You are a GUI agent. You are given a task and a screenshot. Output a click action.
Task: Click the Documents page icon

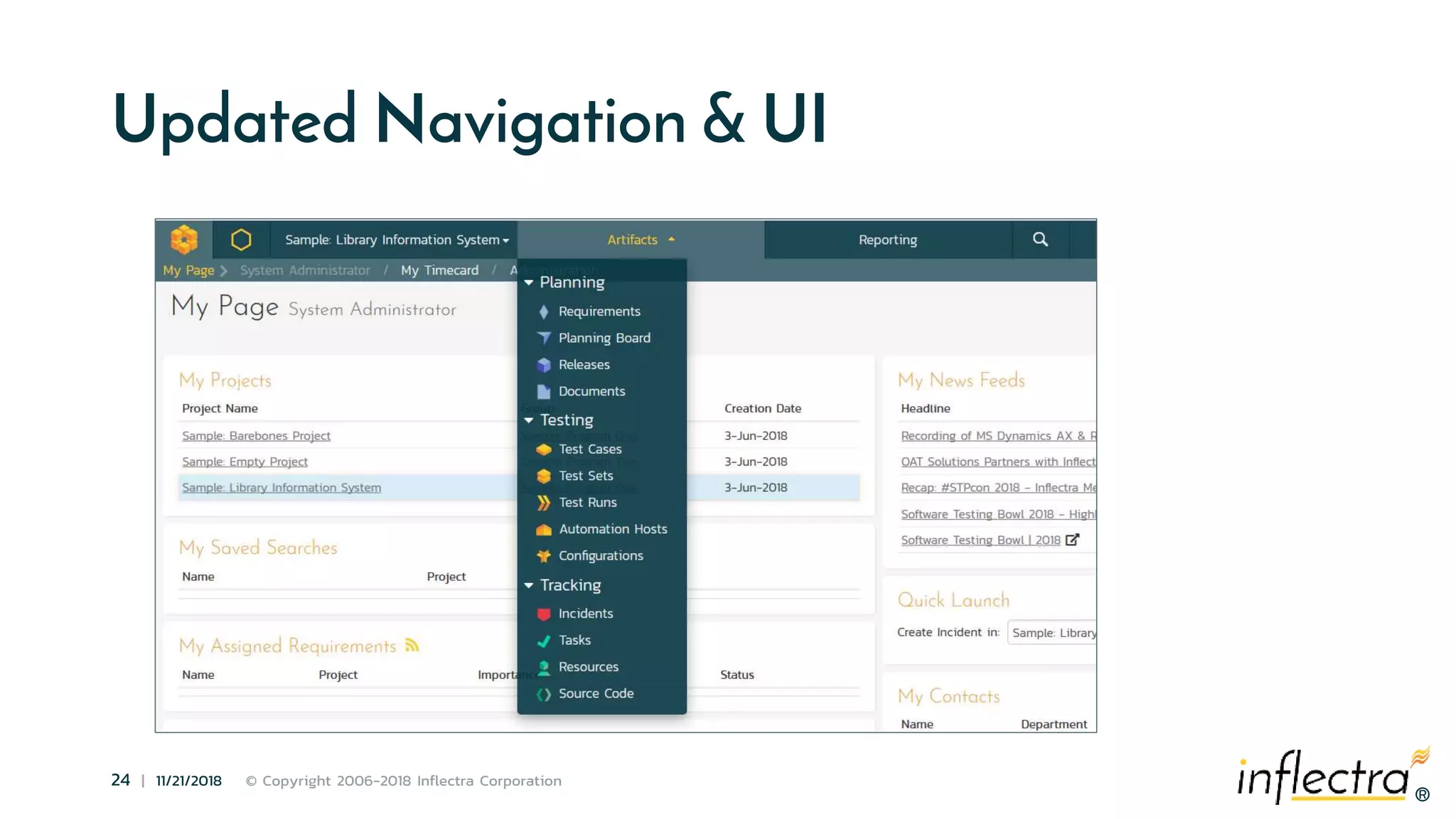[x=544, y=392]
